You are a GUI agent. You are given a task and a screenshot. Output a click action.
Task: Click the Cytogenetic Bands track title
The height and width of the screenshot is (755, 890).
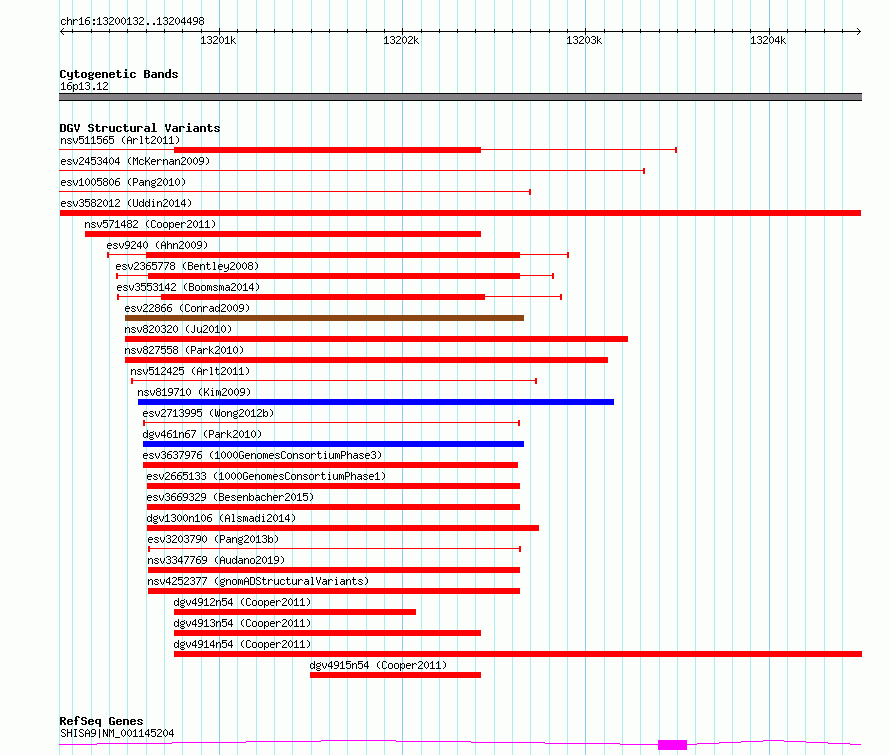click(x=119, y=74)
